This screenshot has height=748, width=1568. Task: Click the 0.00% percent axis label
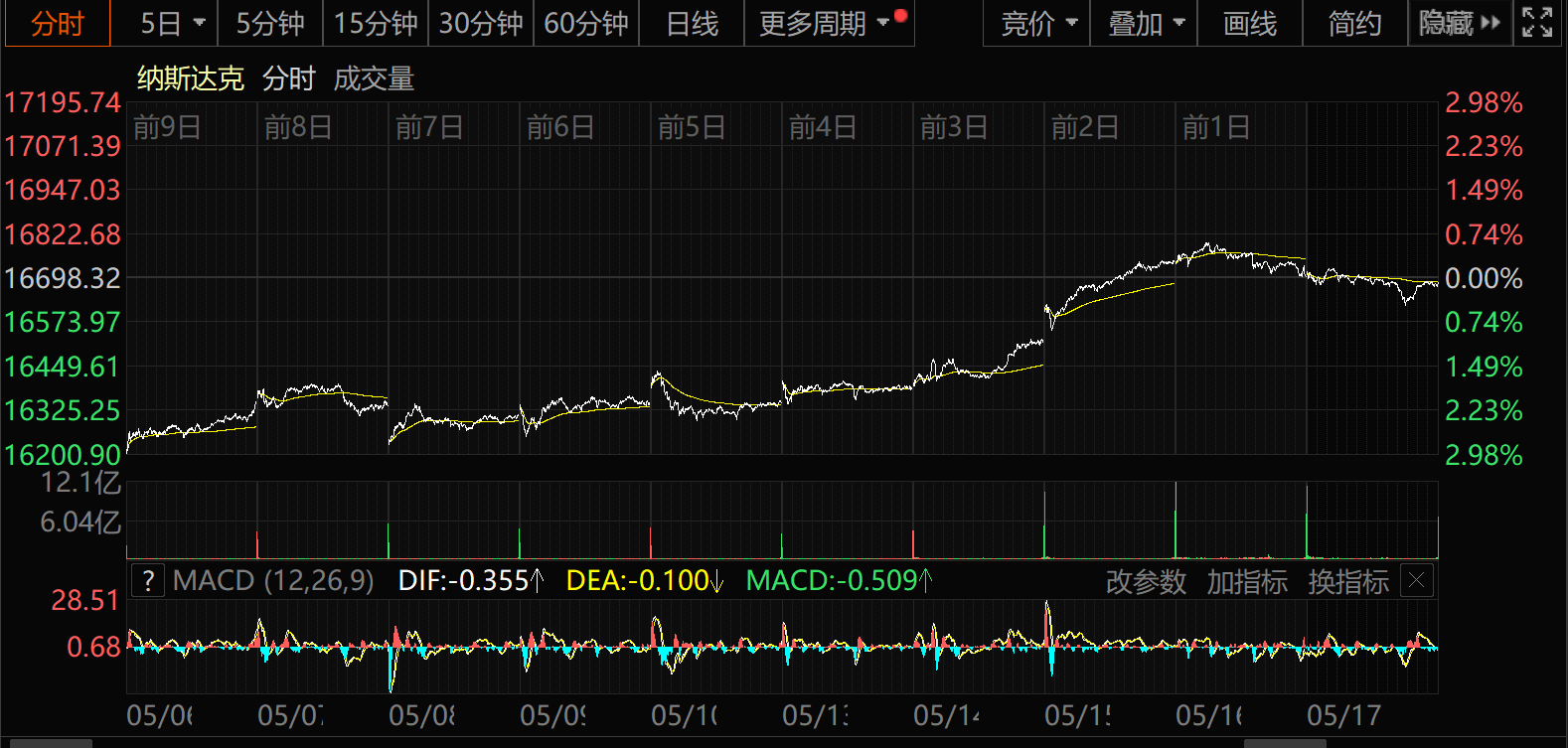1484,278
